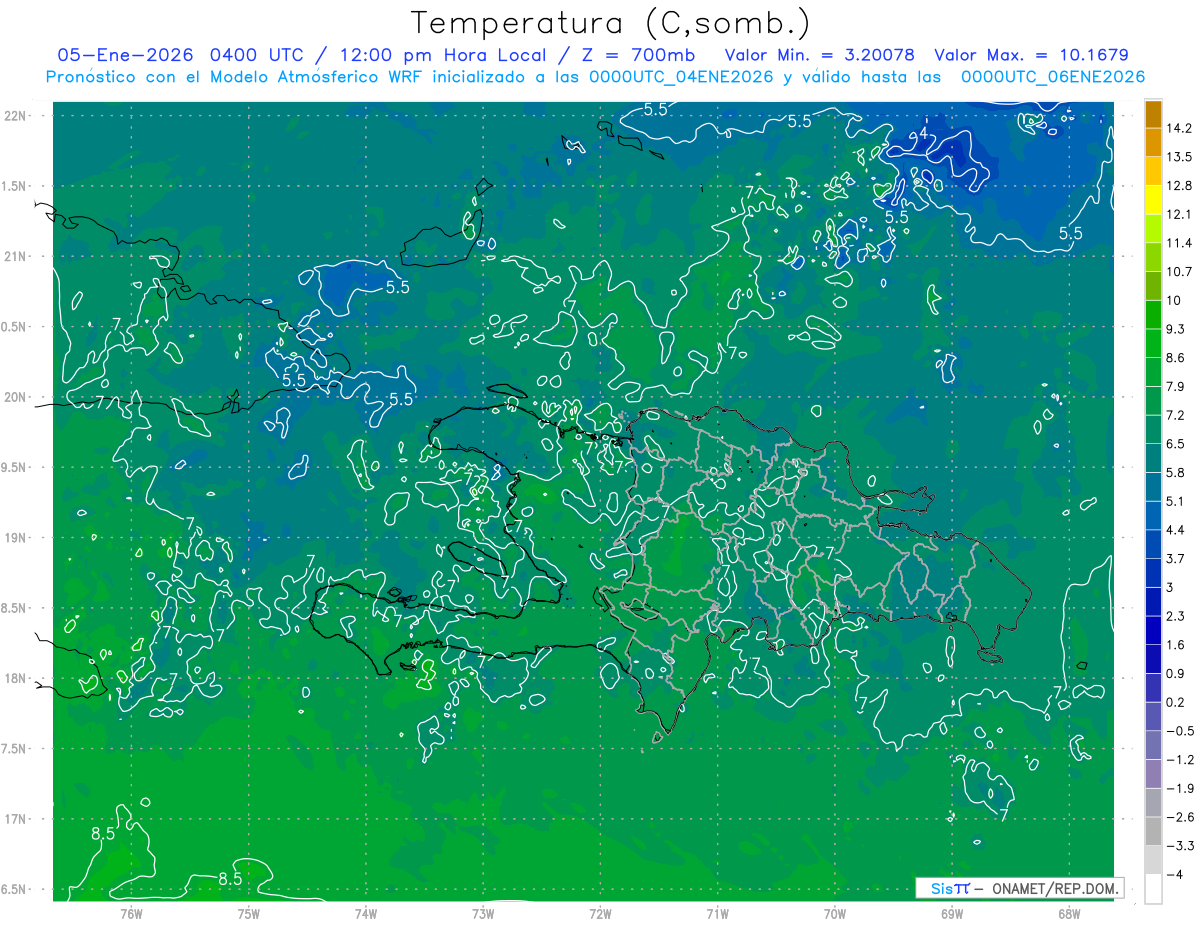Click the "72W" longitude axis label
This screenshot has width=1200, height=927.
click(x=600, y=913)
